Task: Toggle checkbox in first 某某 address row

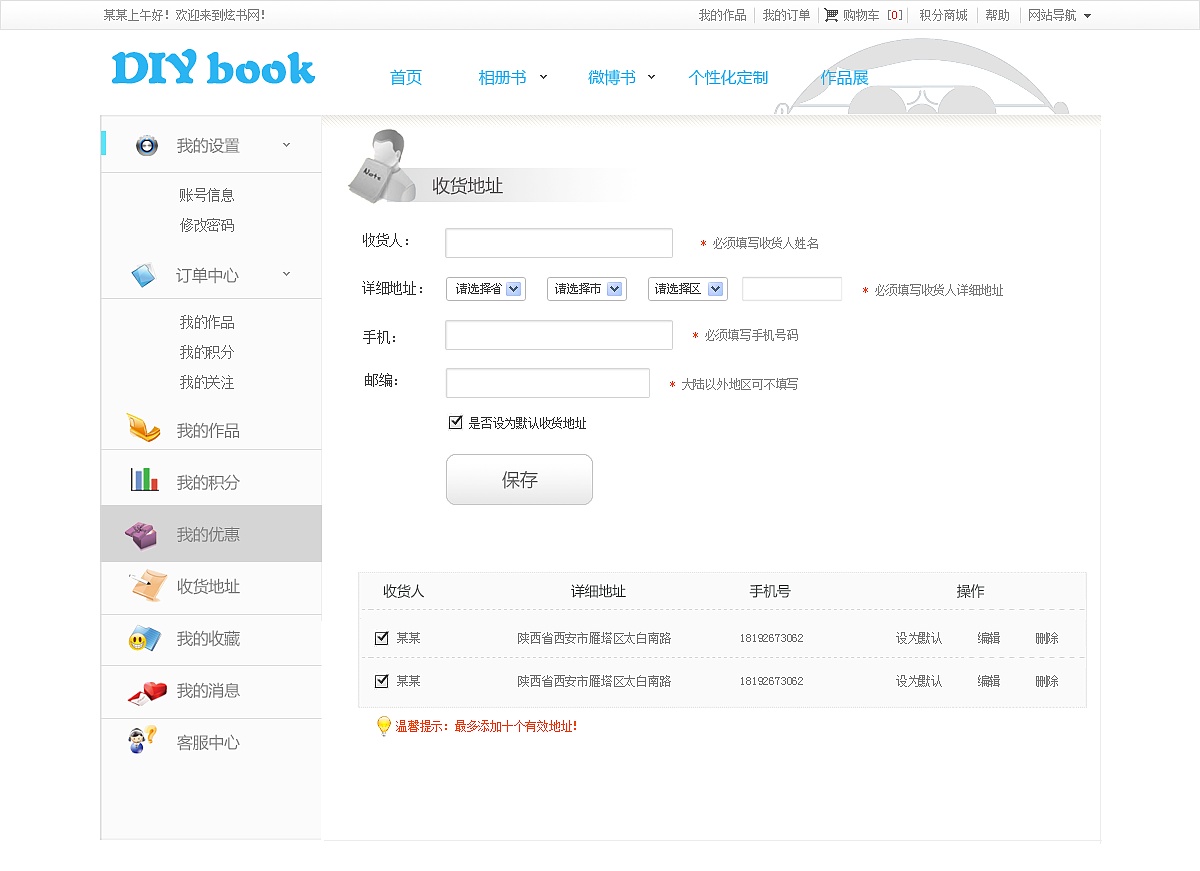Action: tap(381, 638)
